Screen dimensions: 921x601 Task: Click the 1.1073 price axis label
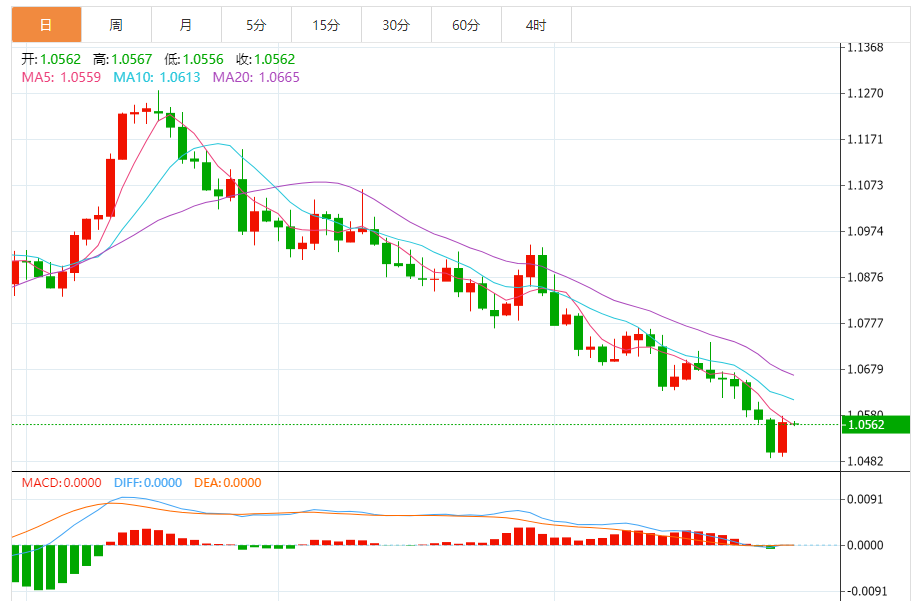coord(865,185)
